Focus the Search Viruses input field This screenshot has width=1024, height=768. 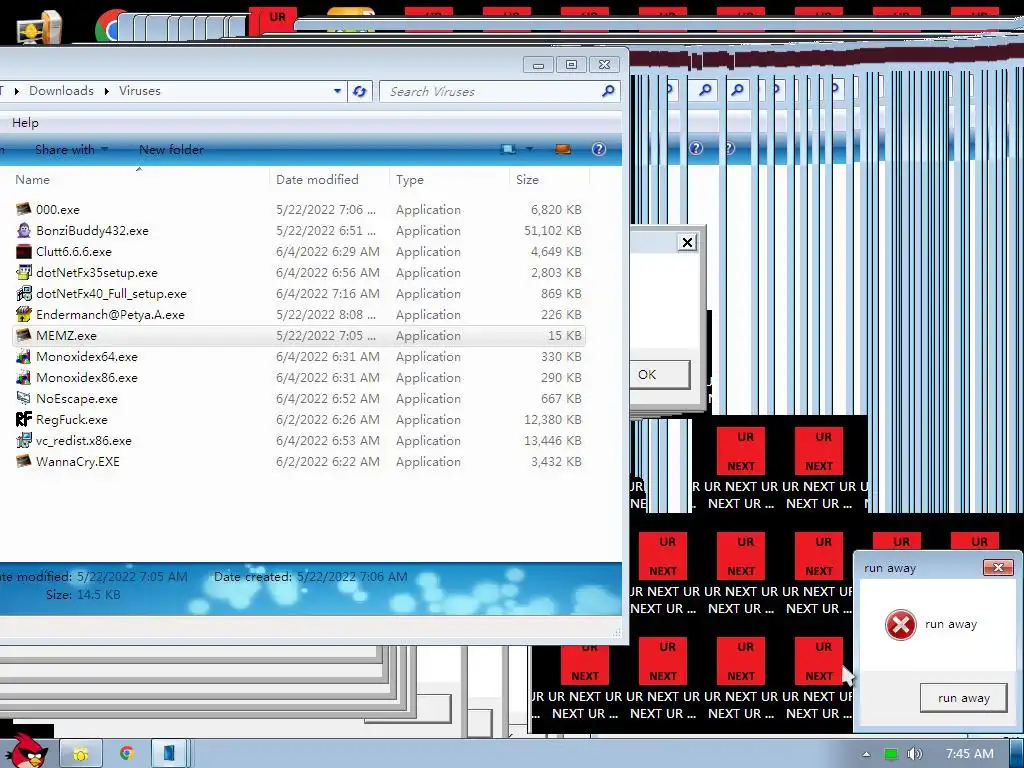pyautogui.click(x=490, y=91)
